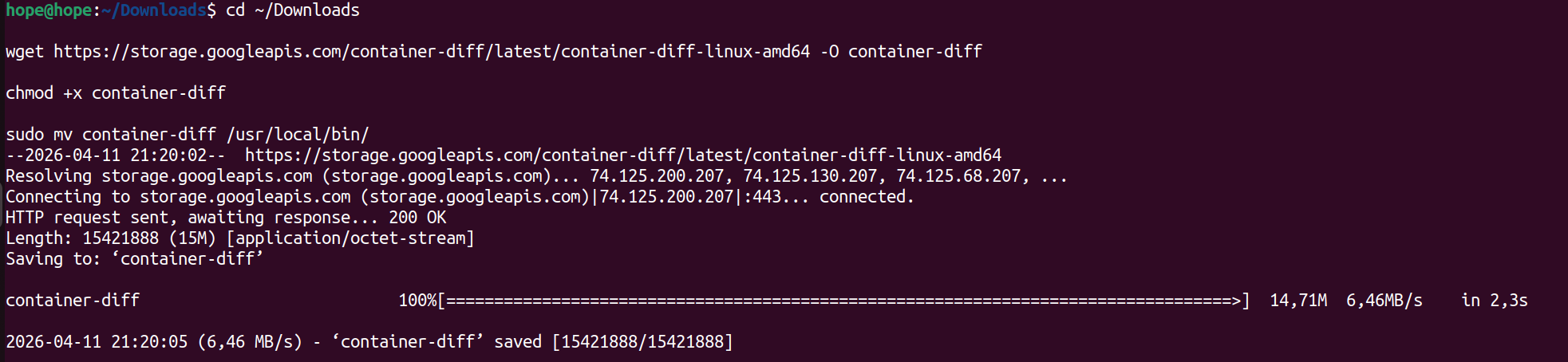The height and width of the screenshot is (362, 1568).
Task: Click the 'Resolving storage.googleapis.com' line
Action: point(159,176)
